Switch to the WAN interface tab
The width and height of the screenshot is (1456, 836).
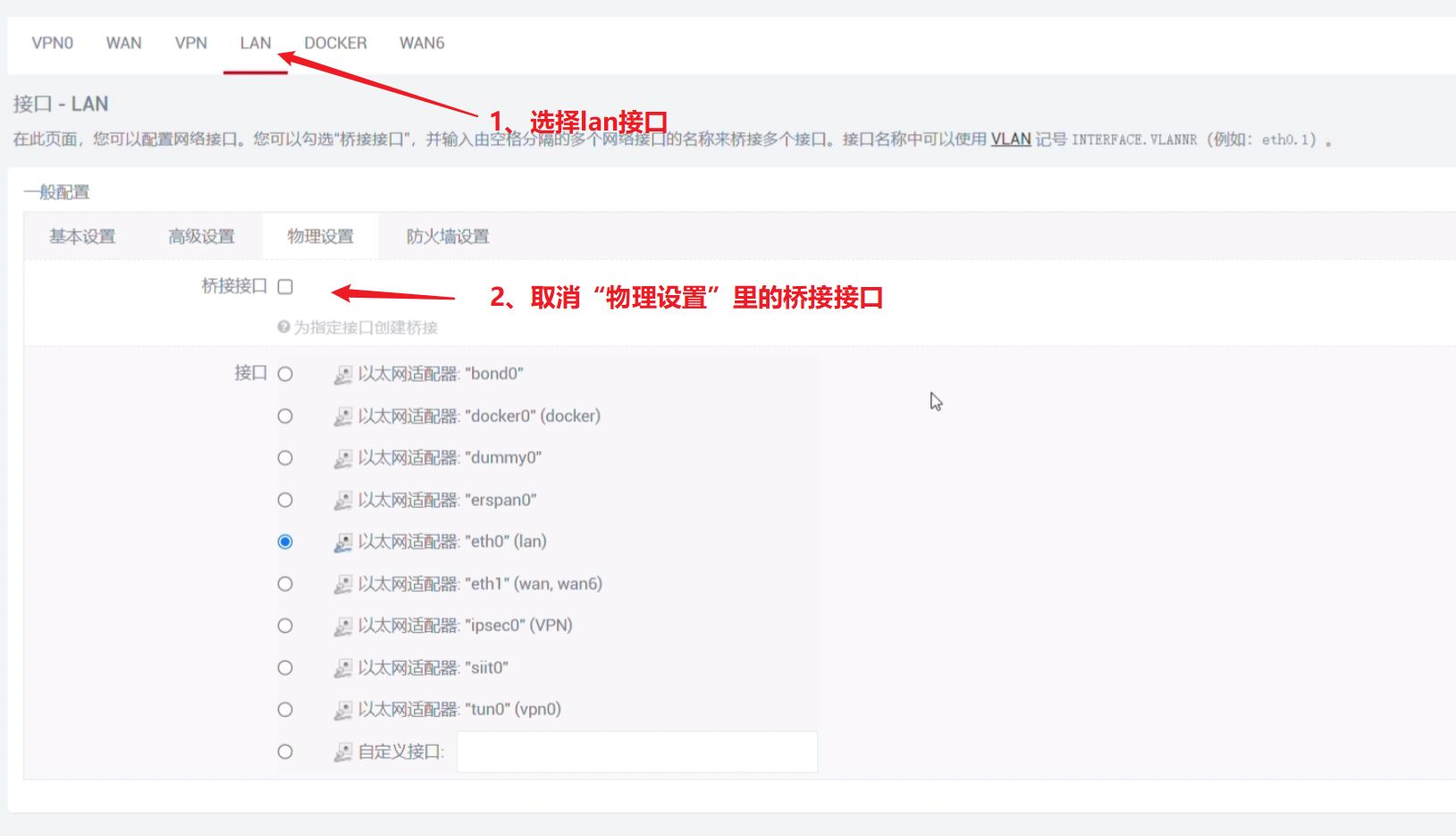pos(123,43)
